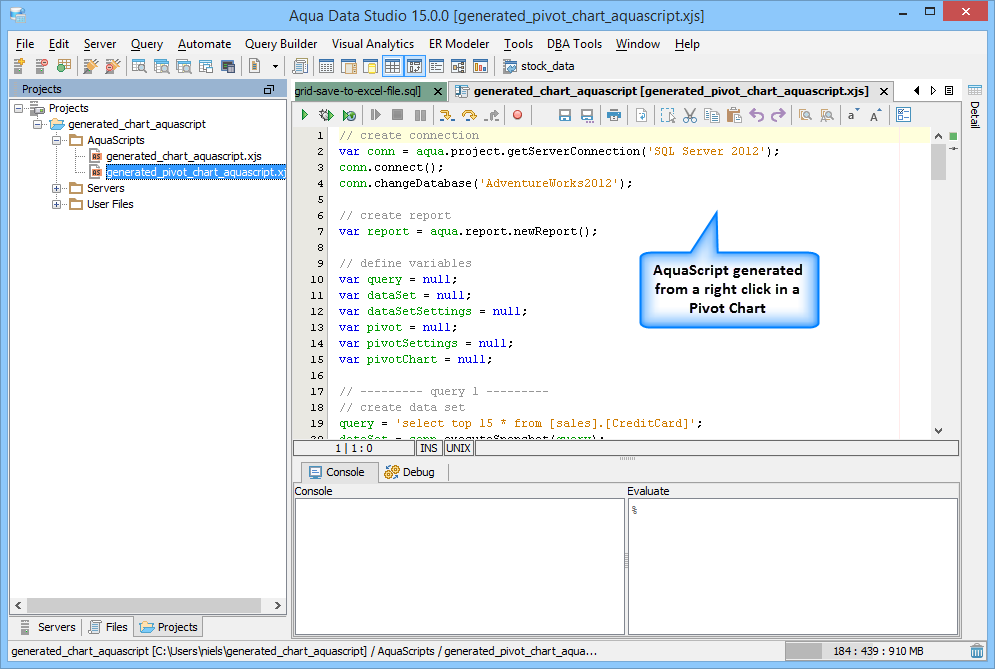Select generated_chart_aquascript.xjs file in tree

pyautogui.click(x=183, y=156)
